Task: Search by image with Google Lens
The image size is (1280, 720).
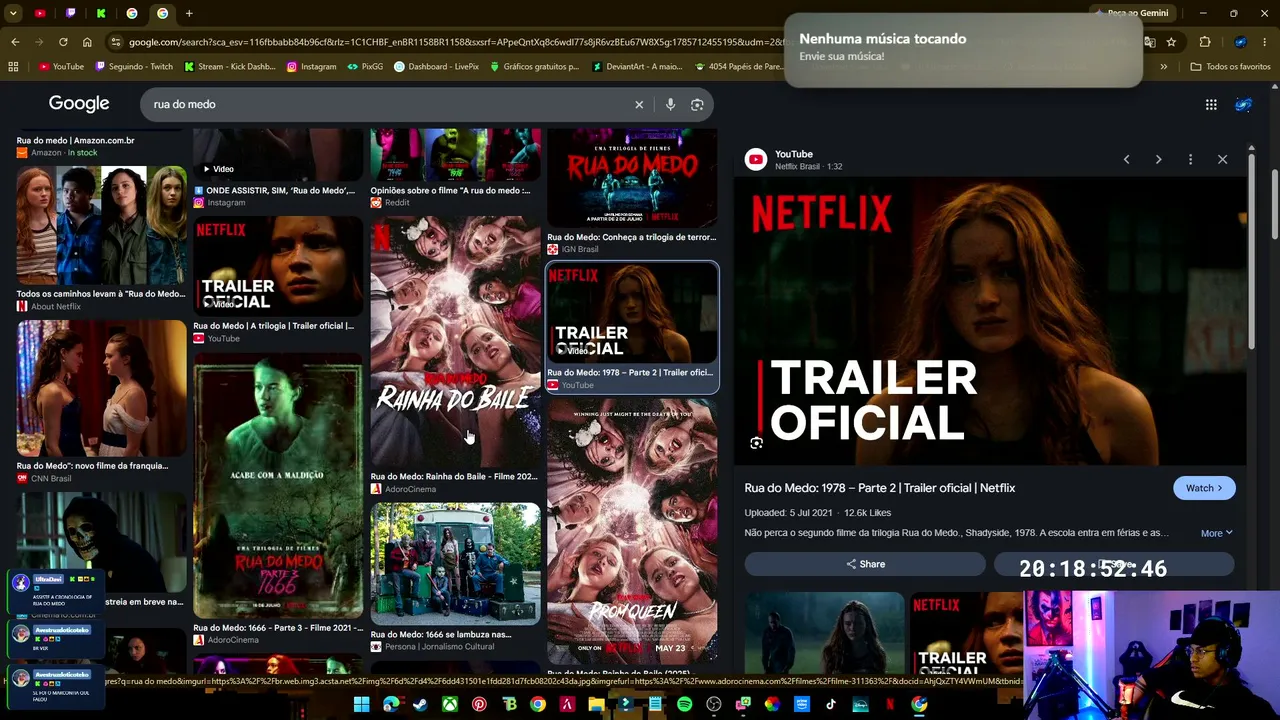Action: [697, 104]
